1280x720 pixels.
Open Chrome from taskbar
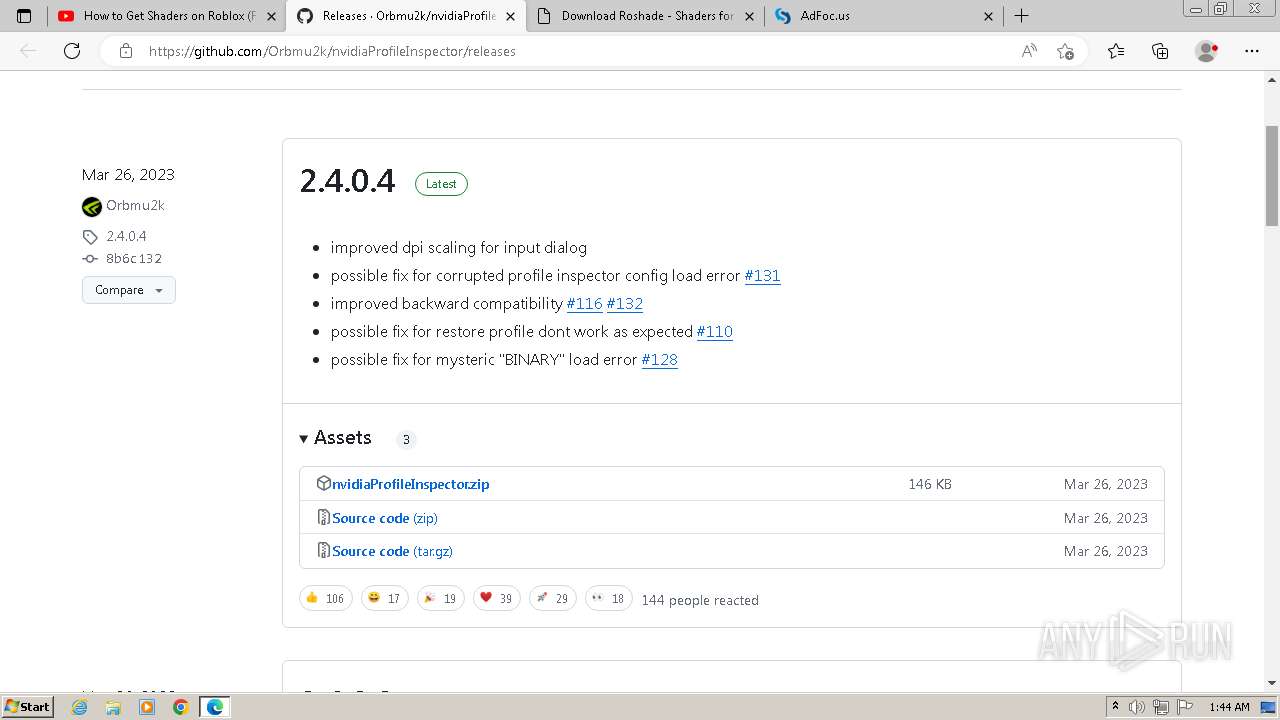coord(181,707)
